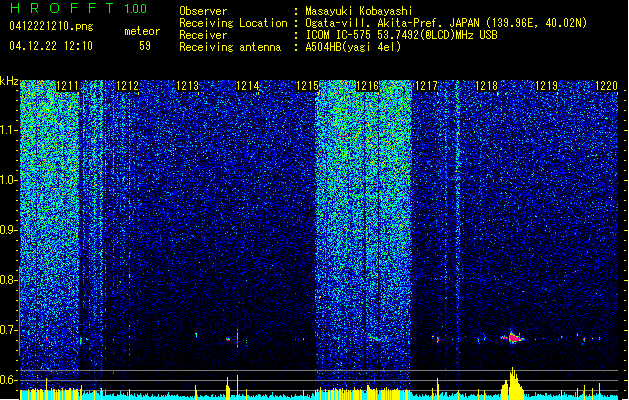The height and width of the screenshot is (400, 629).
Task: Click the 0.8 kHz axis label
Action: (x=8, y=280)
